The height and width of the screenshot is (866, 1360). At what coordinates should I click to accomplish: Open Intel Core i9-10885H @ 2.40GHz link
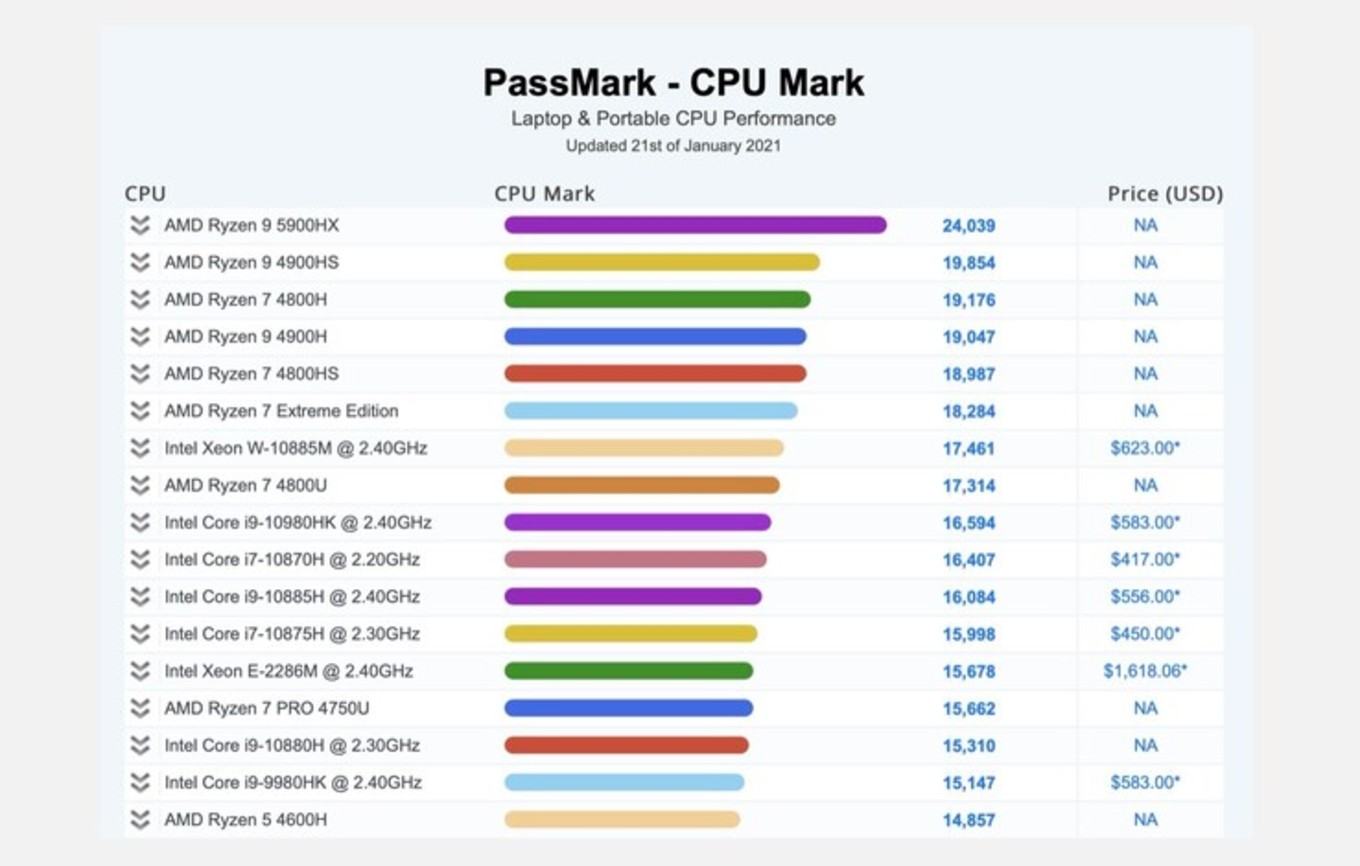pos(292,596)
